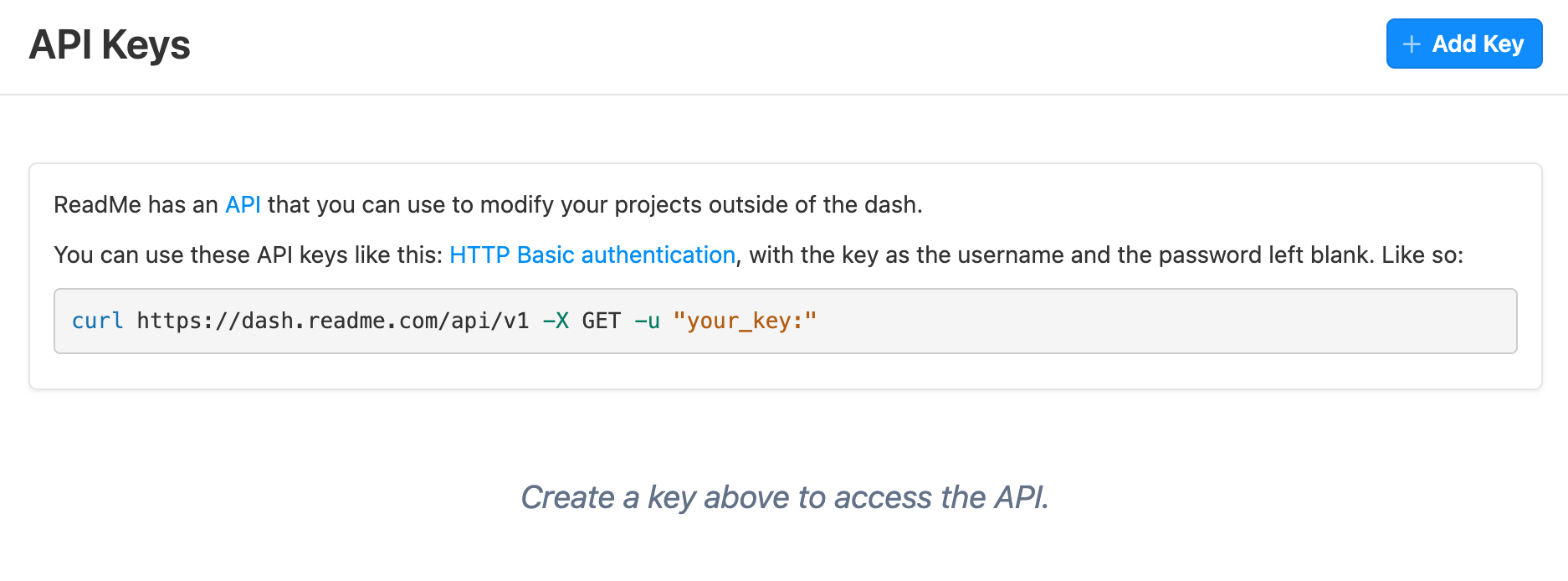Viewport: 1568px width, 581px height.
Task: Click the "ReadMe has an" intro text
Action: [136, 205]
